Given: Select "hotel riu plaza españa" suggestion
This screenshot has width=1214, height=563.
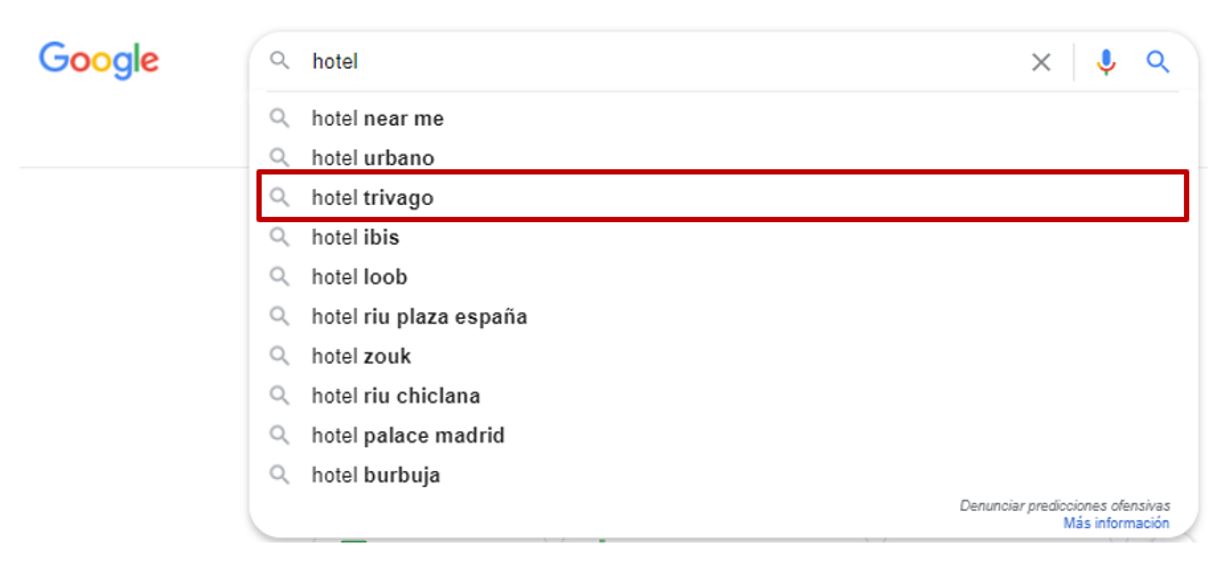Looking at the screenshot, I should coord(419,318).
